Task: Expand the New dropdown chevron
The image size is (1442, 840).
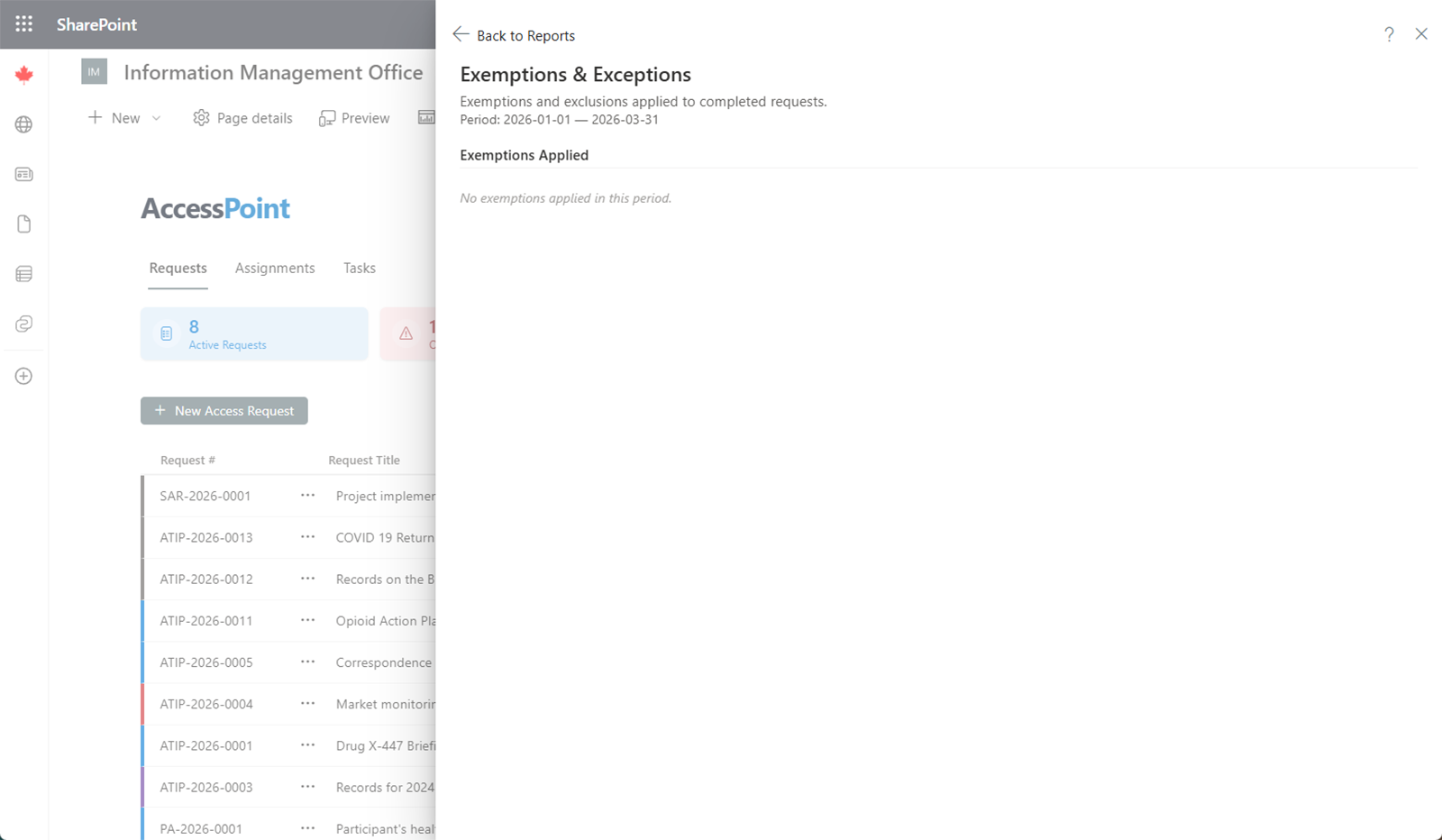Action: coord(156,118)
